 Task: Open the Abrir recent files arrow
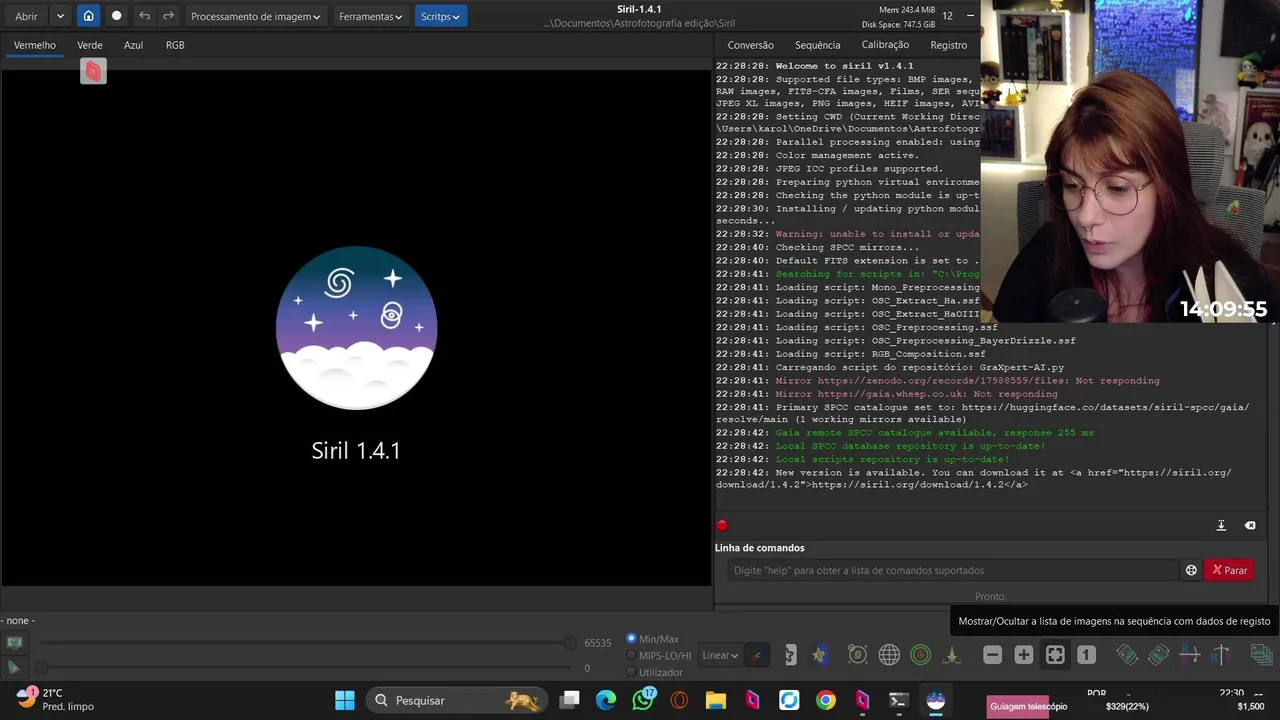pos(60,16)
